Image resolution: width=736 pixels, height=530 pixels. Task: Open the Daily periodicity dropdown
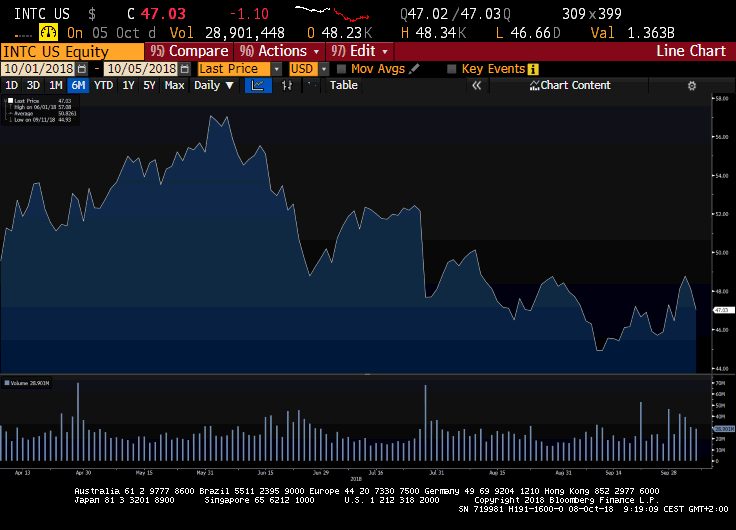[214, 85]
